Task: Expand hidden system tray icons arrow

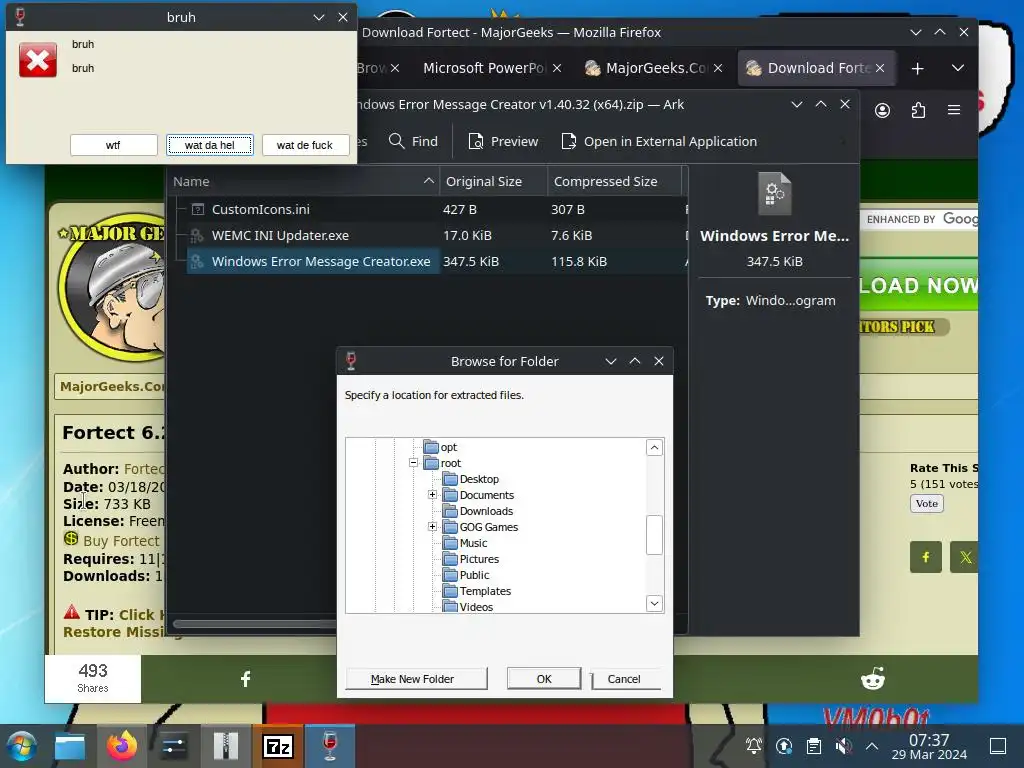Action: pyautogui.click(x=872, y=746)
